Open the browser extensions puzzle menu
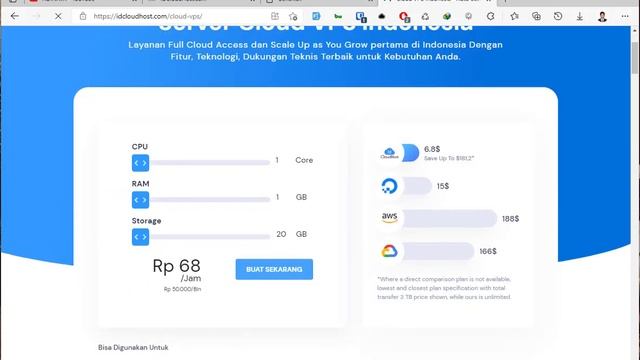 pyautogui.click(x=491, y=16)
